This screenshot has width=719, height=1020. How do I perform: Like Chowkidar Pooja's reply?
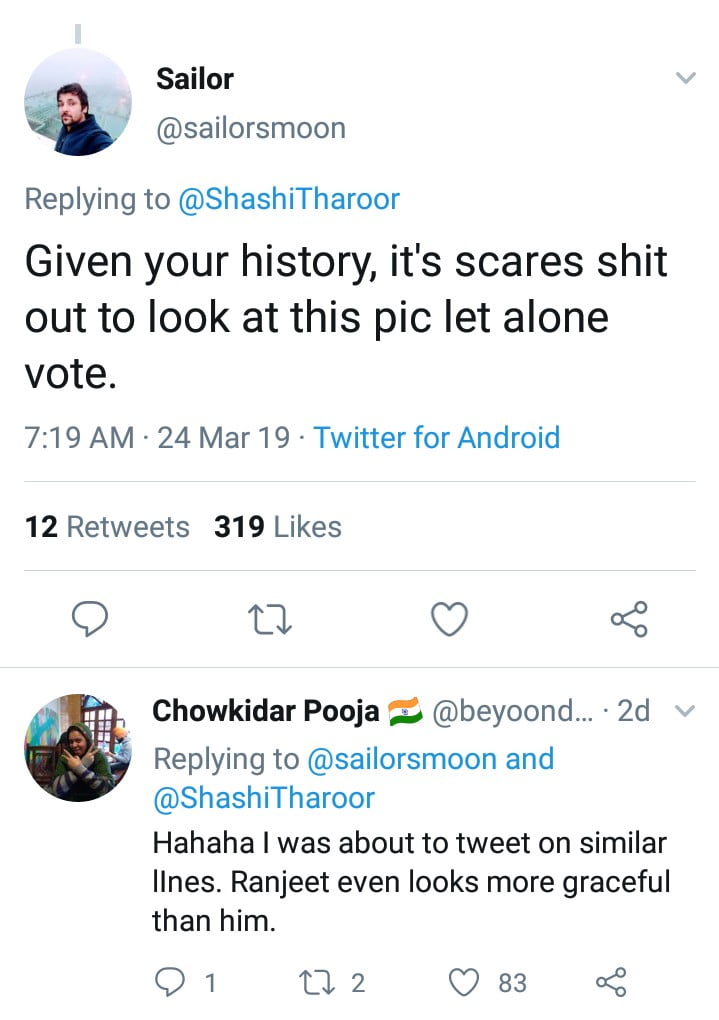pyautogui.click(x=464, y=983)
